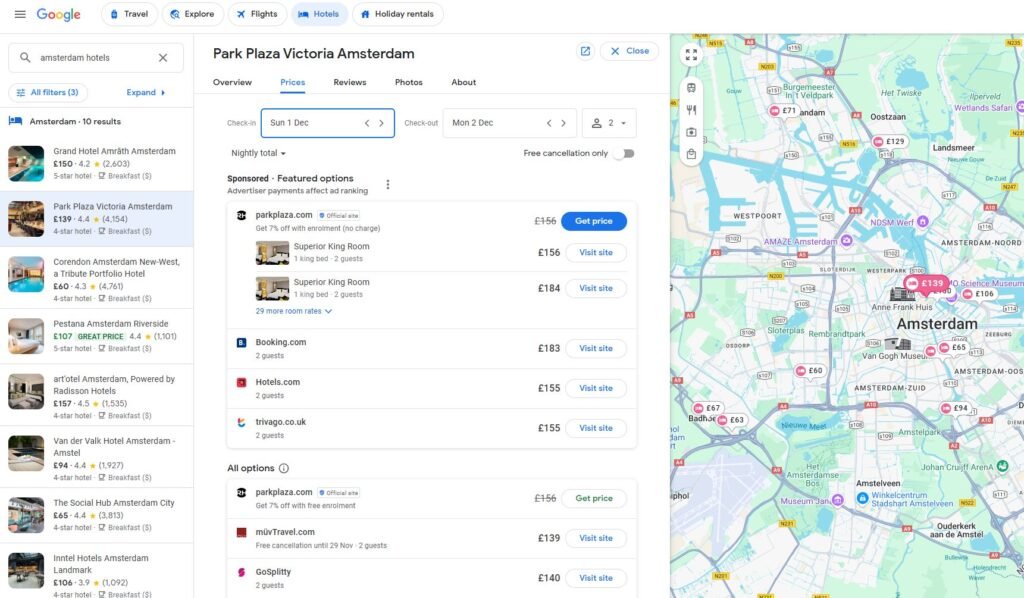1024x598 pixels.
Task: Select Pestana Amsterdam Riverside result
Action: [x=97, y=336]
